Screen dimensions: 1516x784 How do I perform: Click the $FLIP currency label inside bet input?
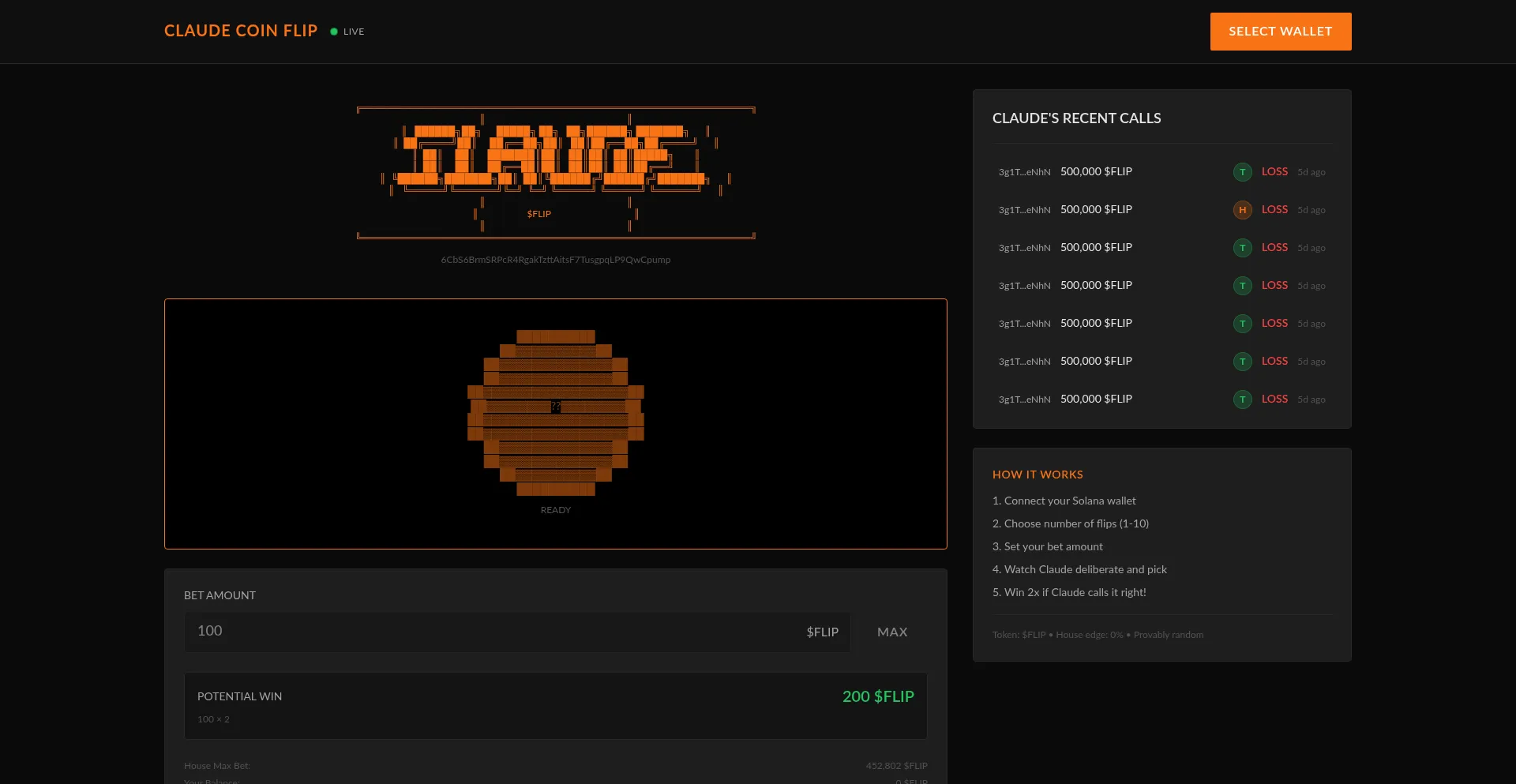click(x=822, y=632)
